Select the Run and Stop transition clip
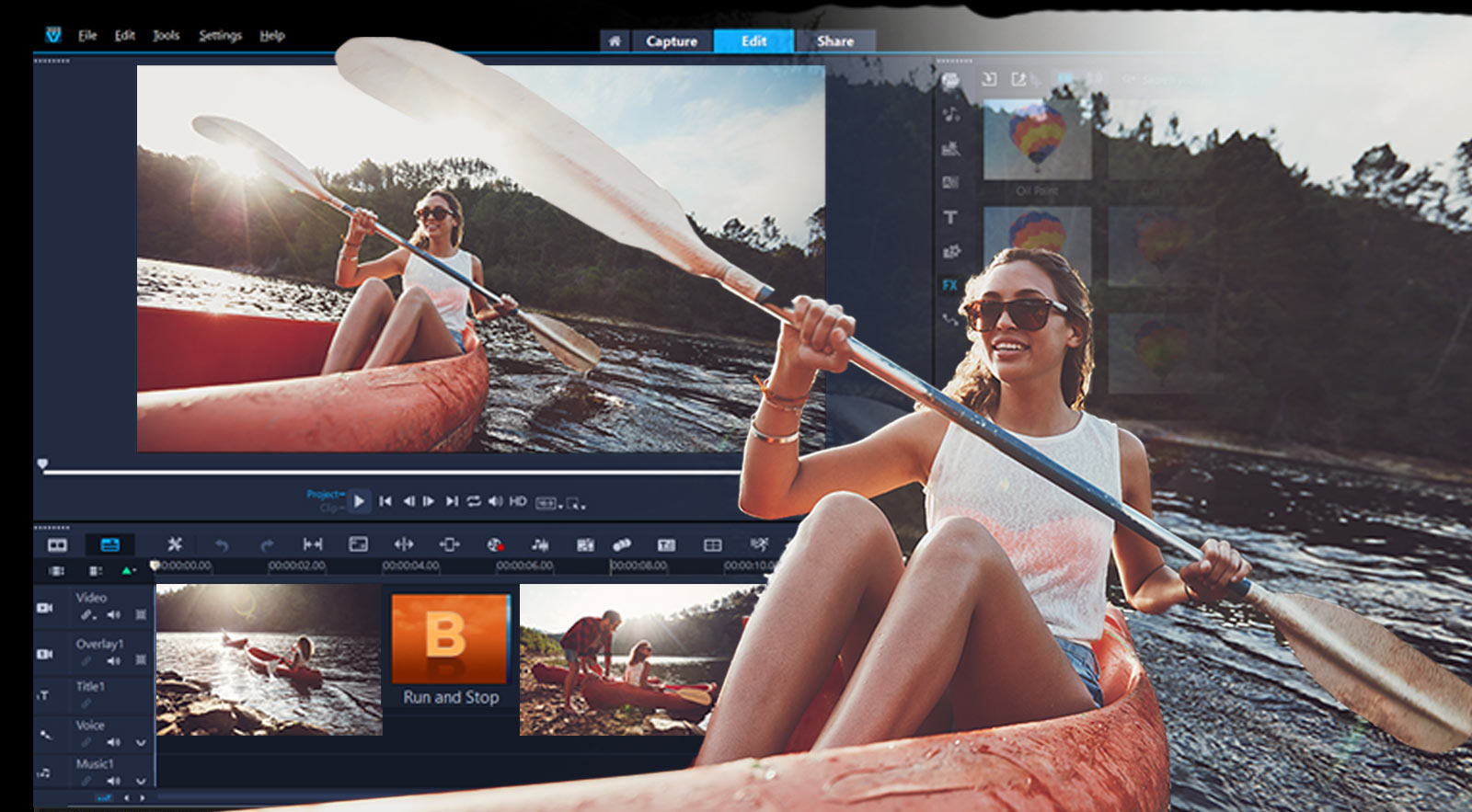 [x=451, y=650]
